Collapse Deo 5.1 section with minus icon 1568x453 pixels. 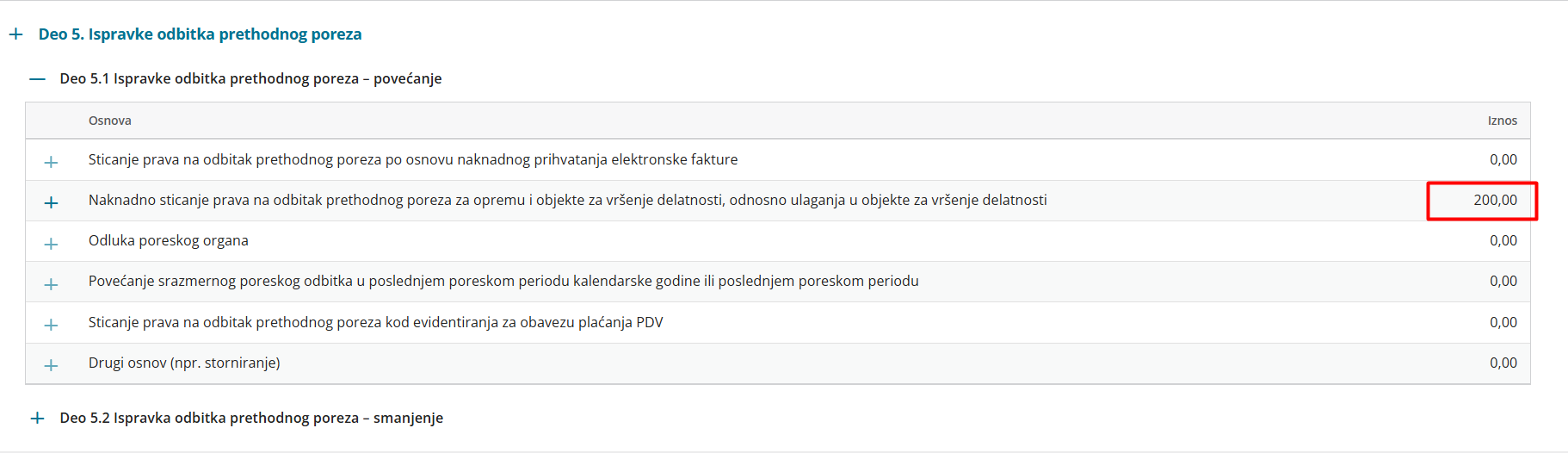(x=37, y=78)
